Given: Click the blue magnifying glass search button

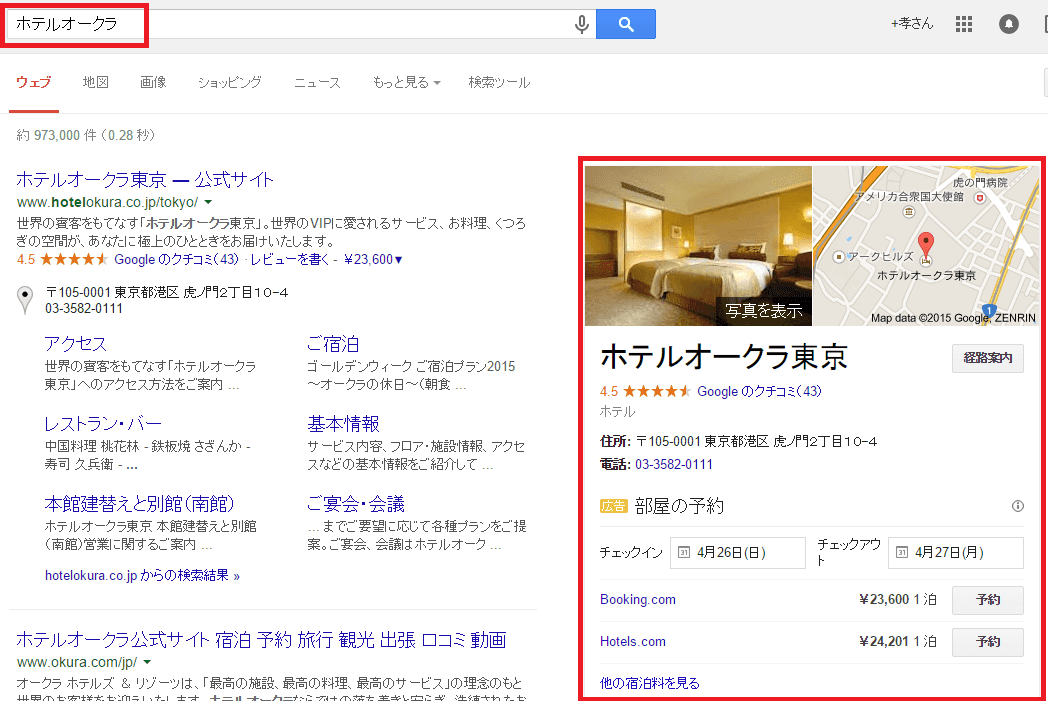Looking at the screenshot, I should tap(626, 25).
